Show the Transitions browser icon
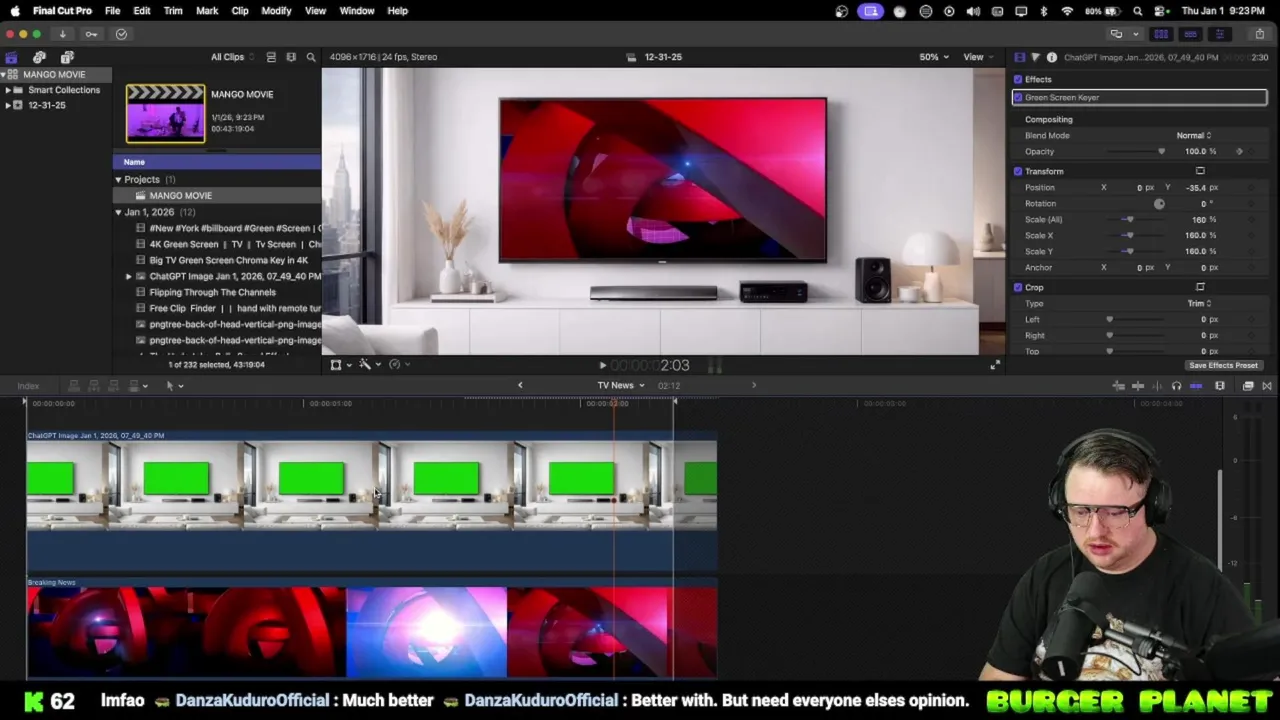 point(1267,386)
